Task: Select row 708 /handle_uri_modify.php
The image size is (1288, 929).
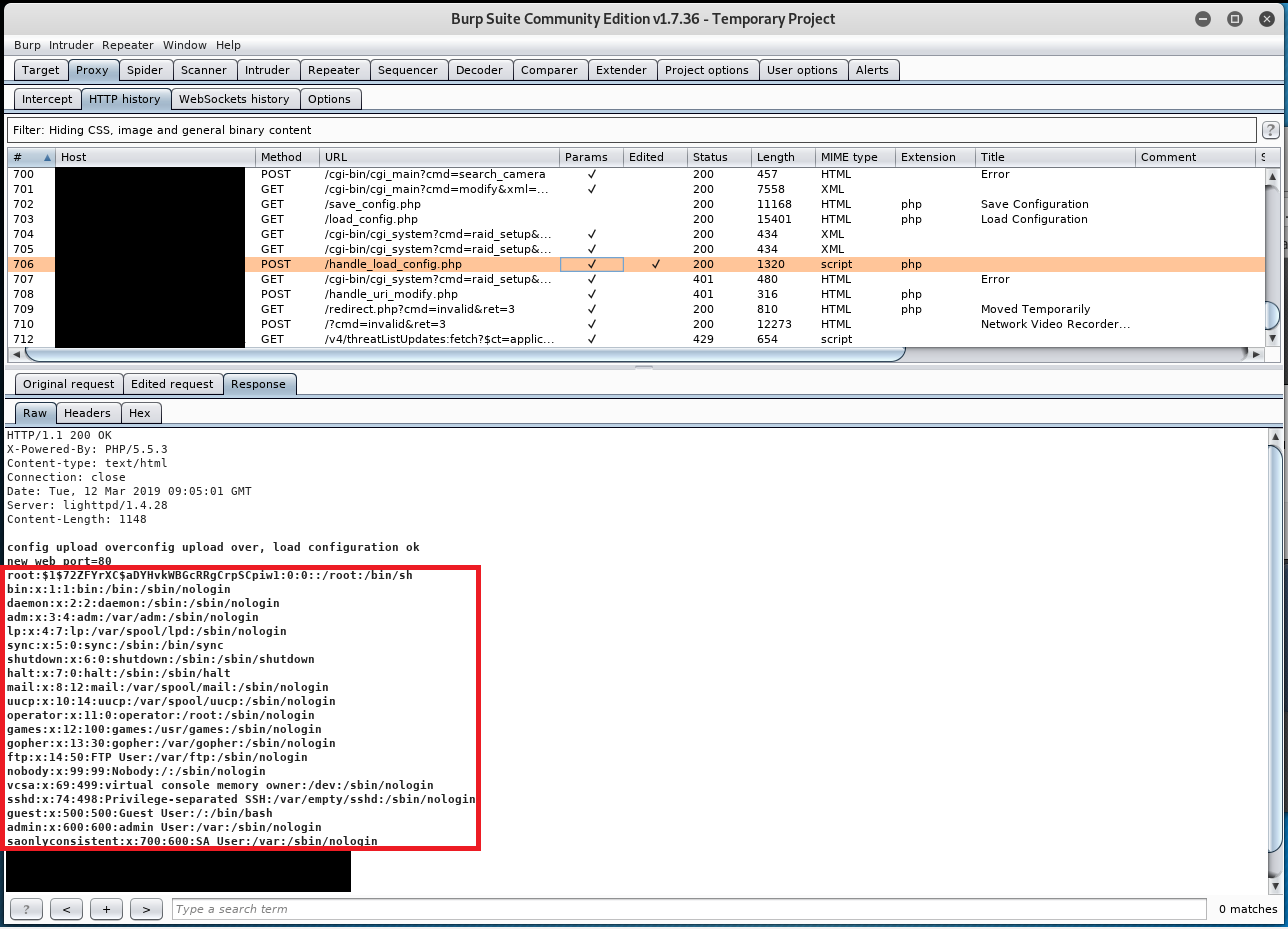Action: pos(636,294)
